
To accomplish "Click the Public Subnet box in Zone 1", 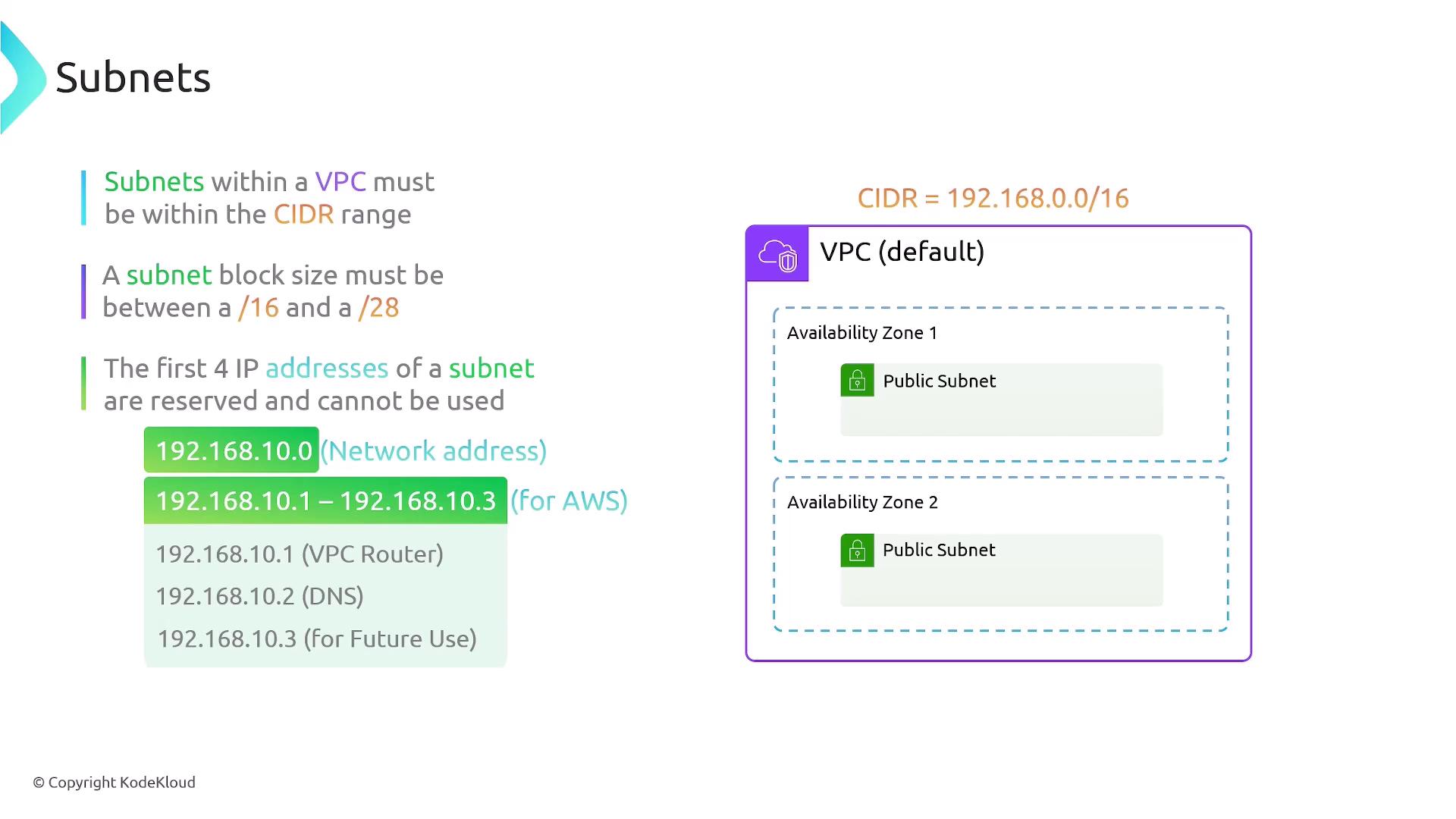I will 1001,400.
